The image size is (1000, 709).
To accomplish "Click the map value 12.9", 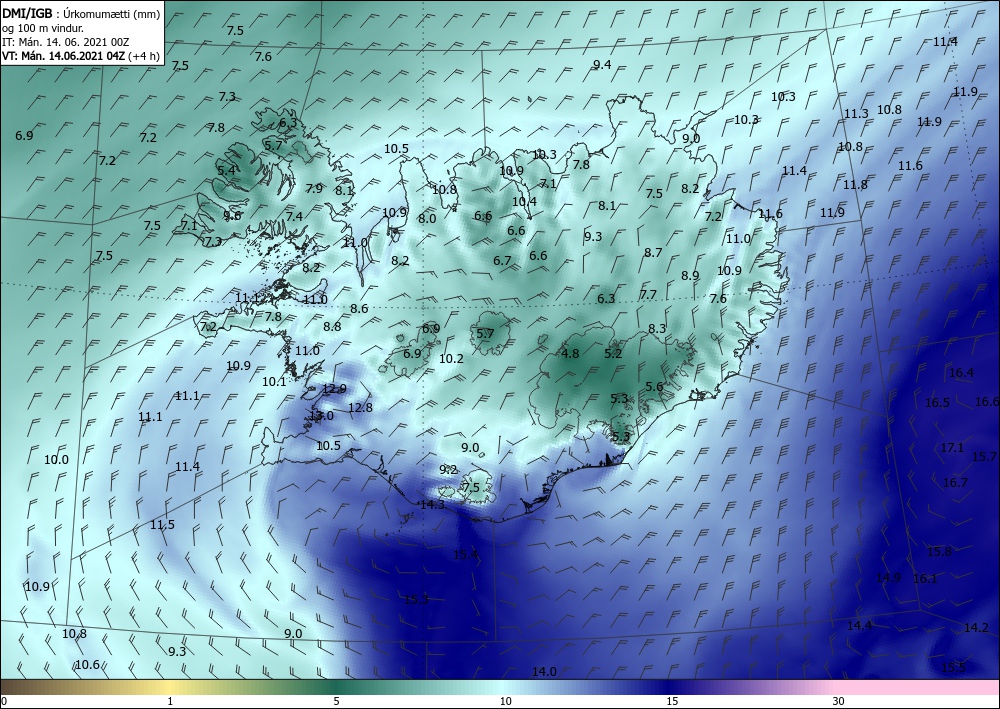I will [x=334, y=388].
